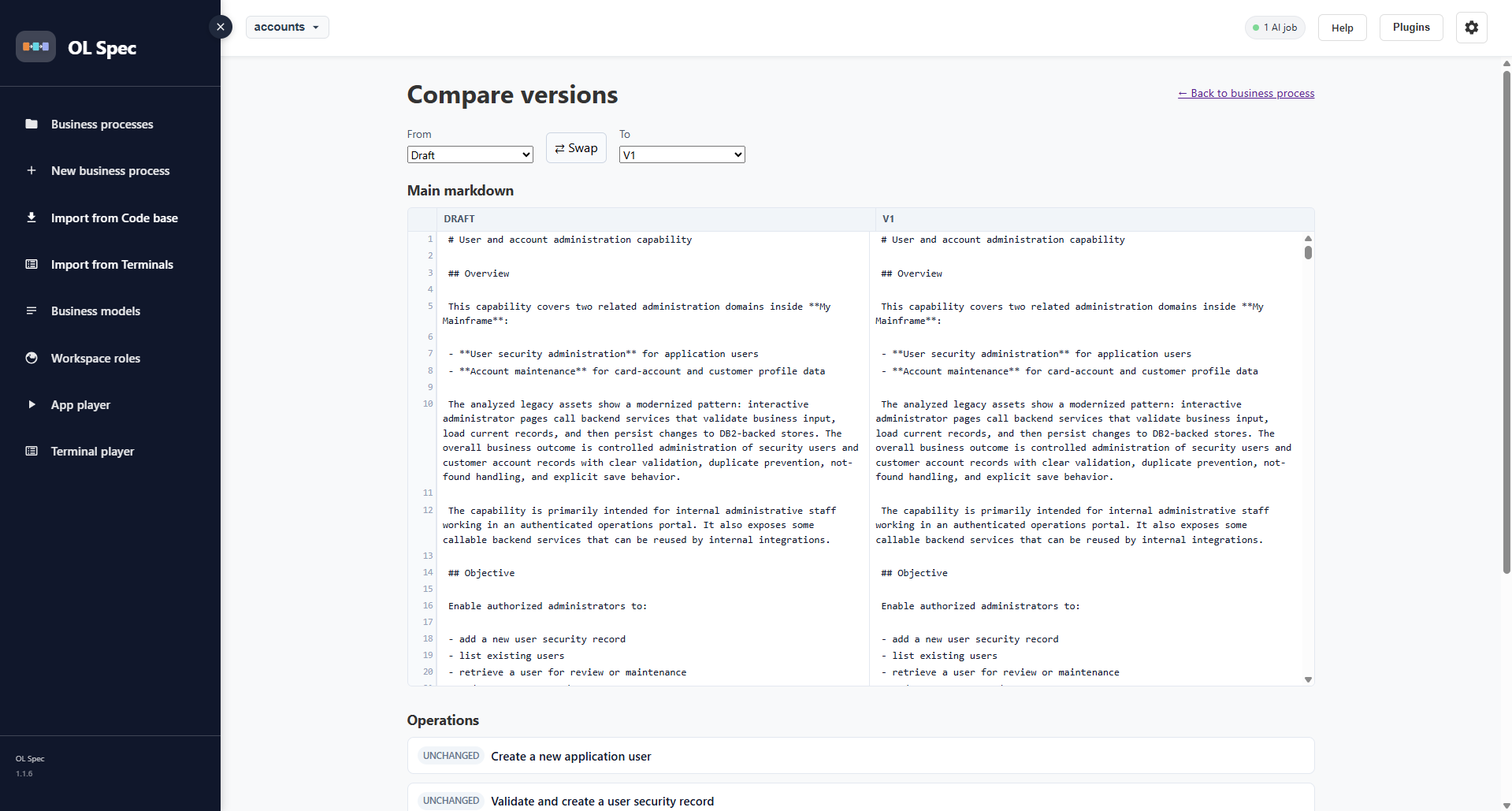Click the App player play icon
Screen dimensions: 1512x811
tap(32, 404)
